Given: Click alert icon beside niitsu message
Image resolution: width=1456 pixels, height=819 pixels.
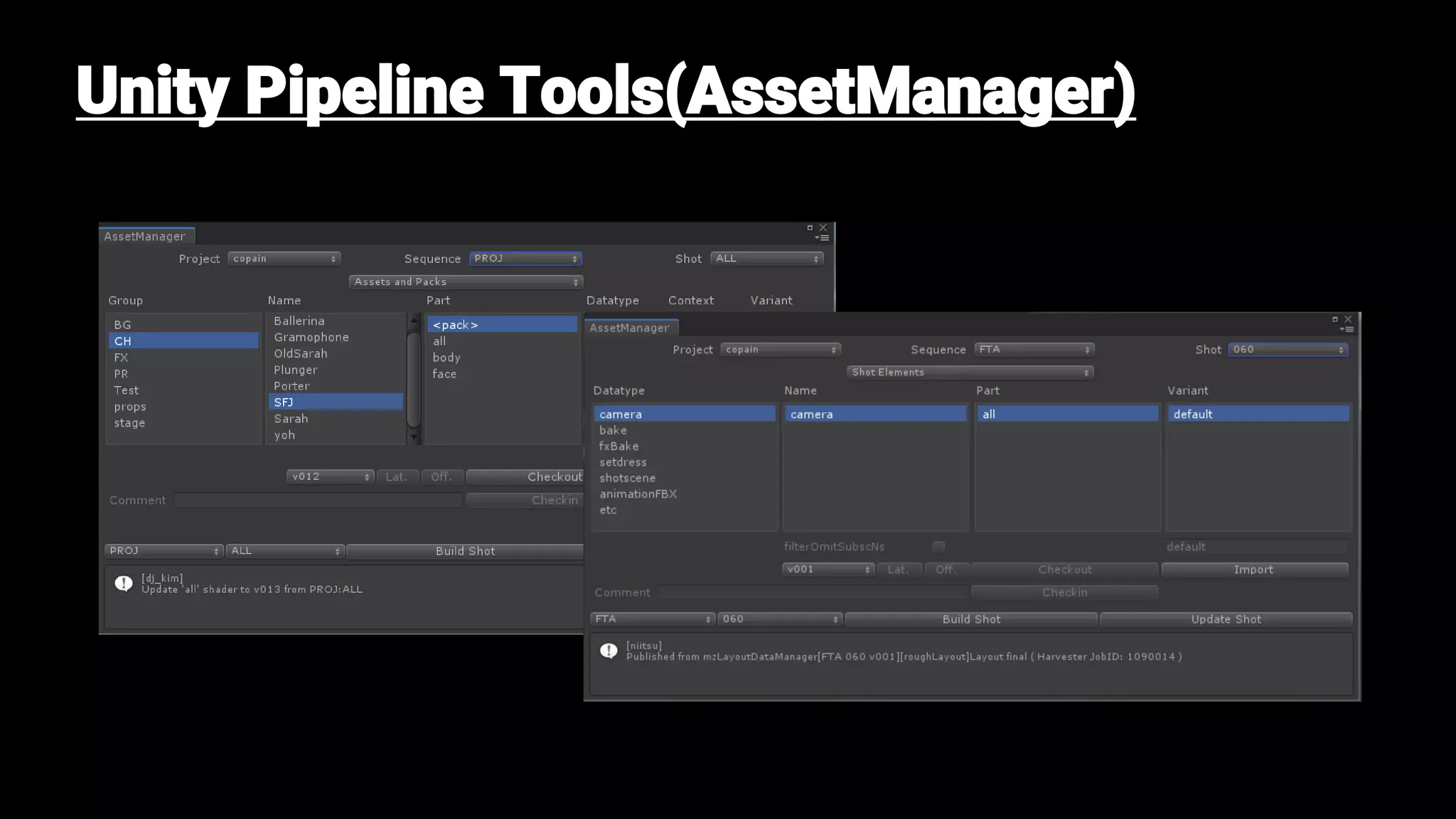Looking at the screenshot, I should 609,651.
